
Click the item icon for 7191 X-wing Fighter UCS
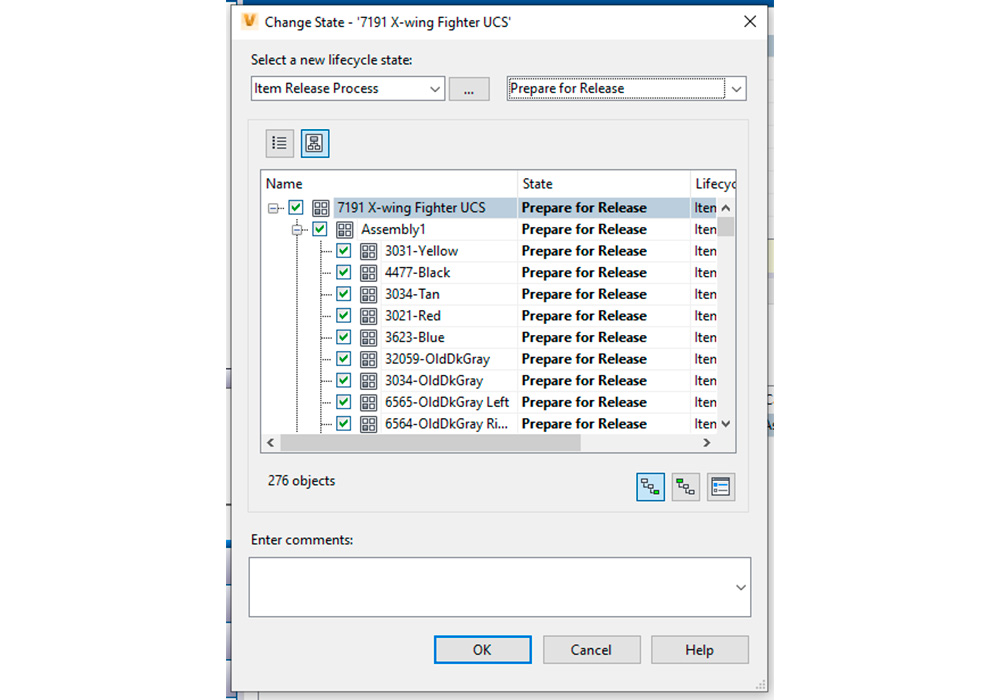[320, 208]
